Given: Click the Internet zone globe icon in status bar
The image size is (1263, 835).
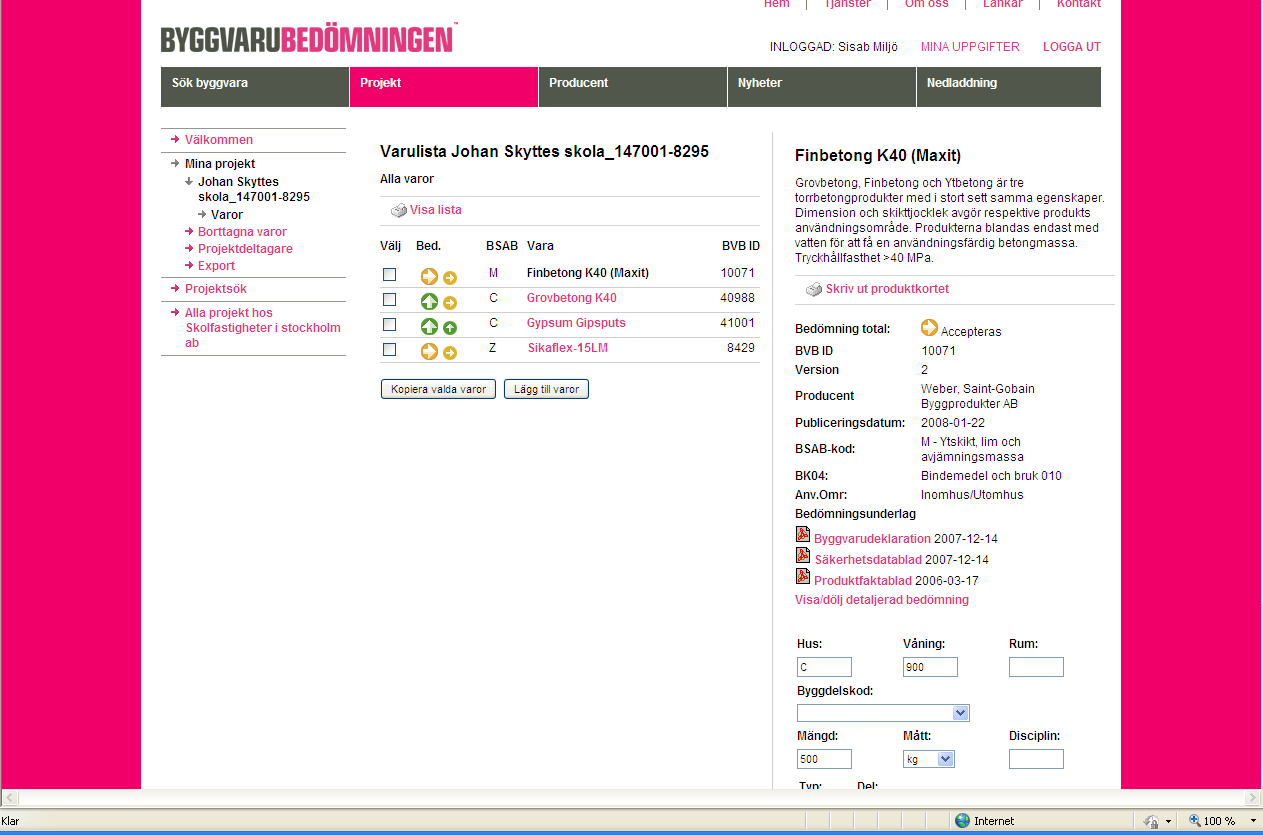Looking at the screenshot, I should (962, 821).
